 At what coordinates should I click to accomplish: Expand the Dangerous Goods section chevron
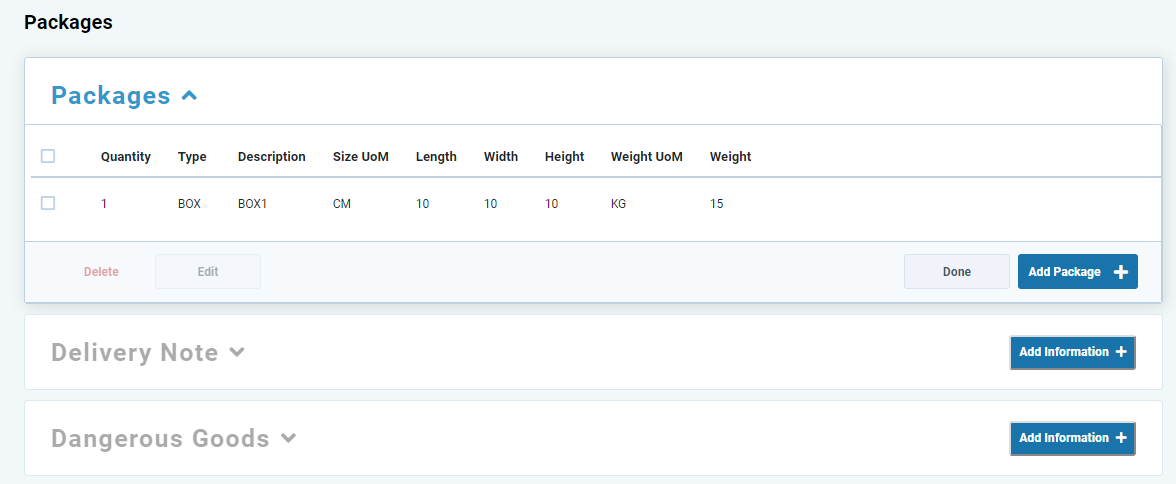click(x=288, y=438)
